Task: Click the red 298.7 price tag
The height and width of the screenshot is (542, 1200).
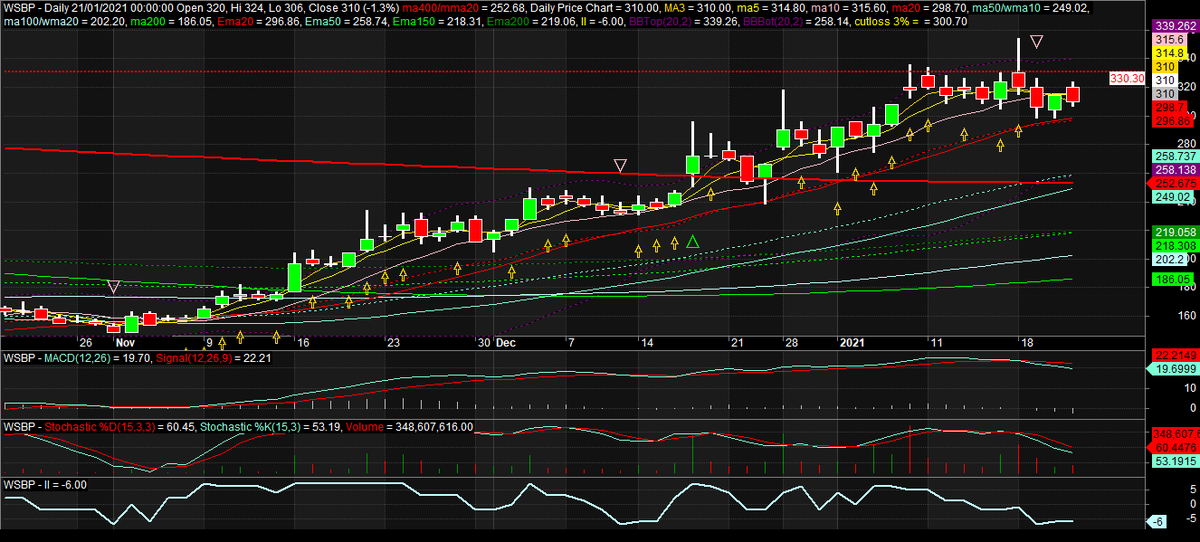Action: coord(1168,107)
